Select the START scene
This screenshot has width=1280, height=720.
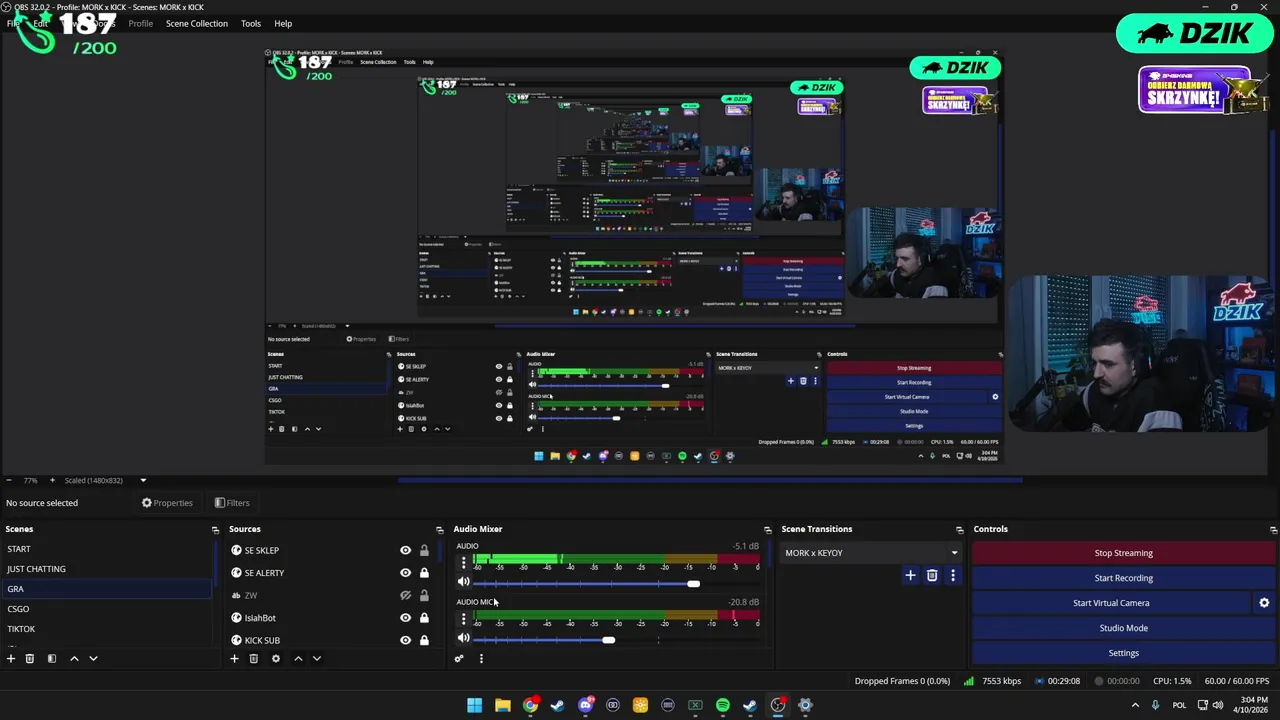[106, 549]
